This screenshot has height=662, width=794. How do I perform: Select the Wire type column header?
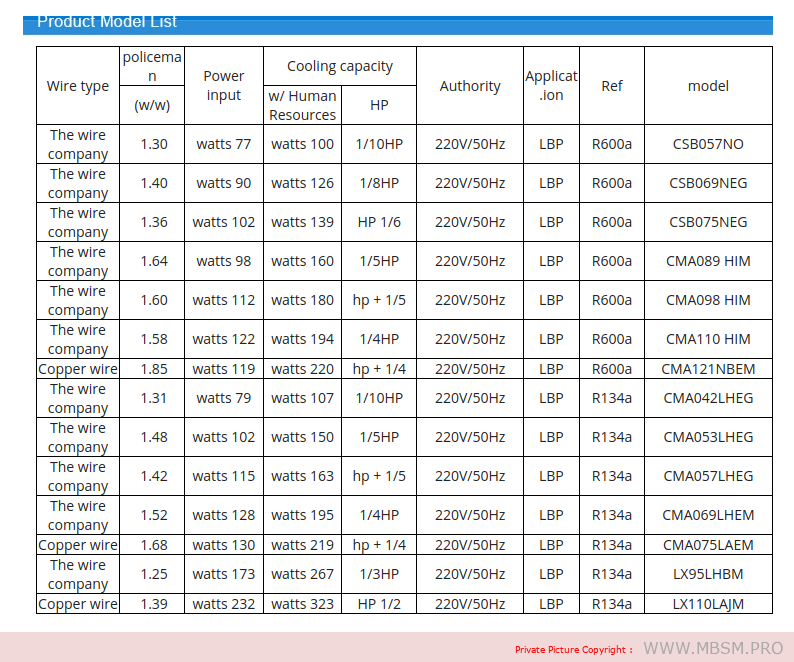click(78, 86)
